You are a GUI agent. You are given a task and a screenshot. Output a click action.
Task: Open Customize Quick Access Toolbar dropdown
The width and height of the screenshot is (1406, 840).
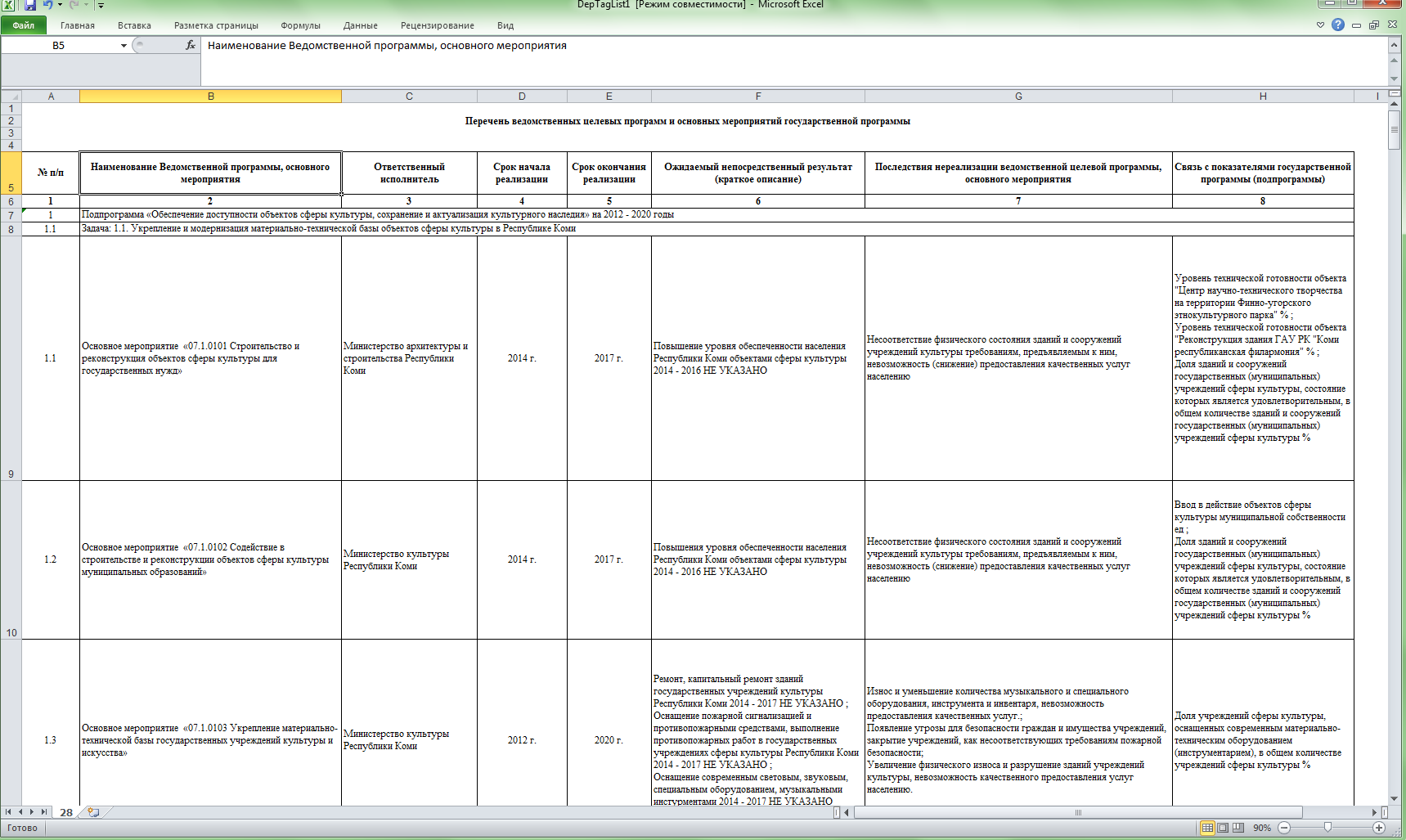(101, 6)
